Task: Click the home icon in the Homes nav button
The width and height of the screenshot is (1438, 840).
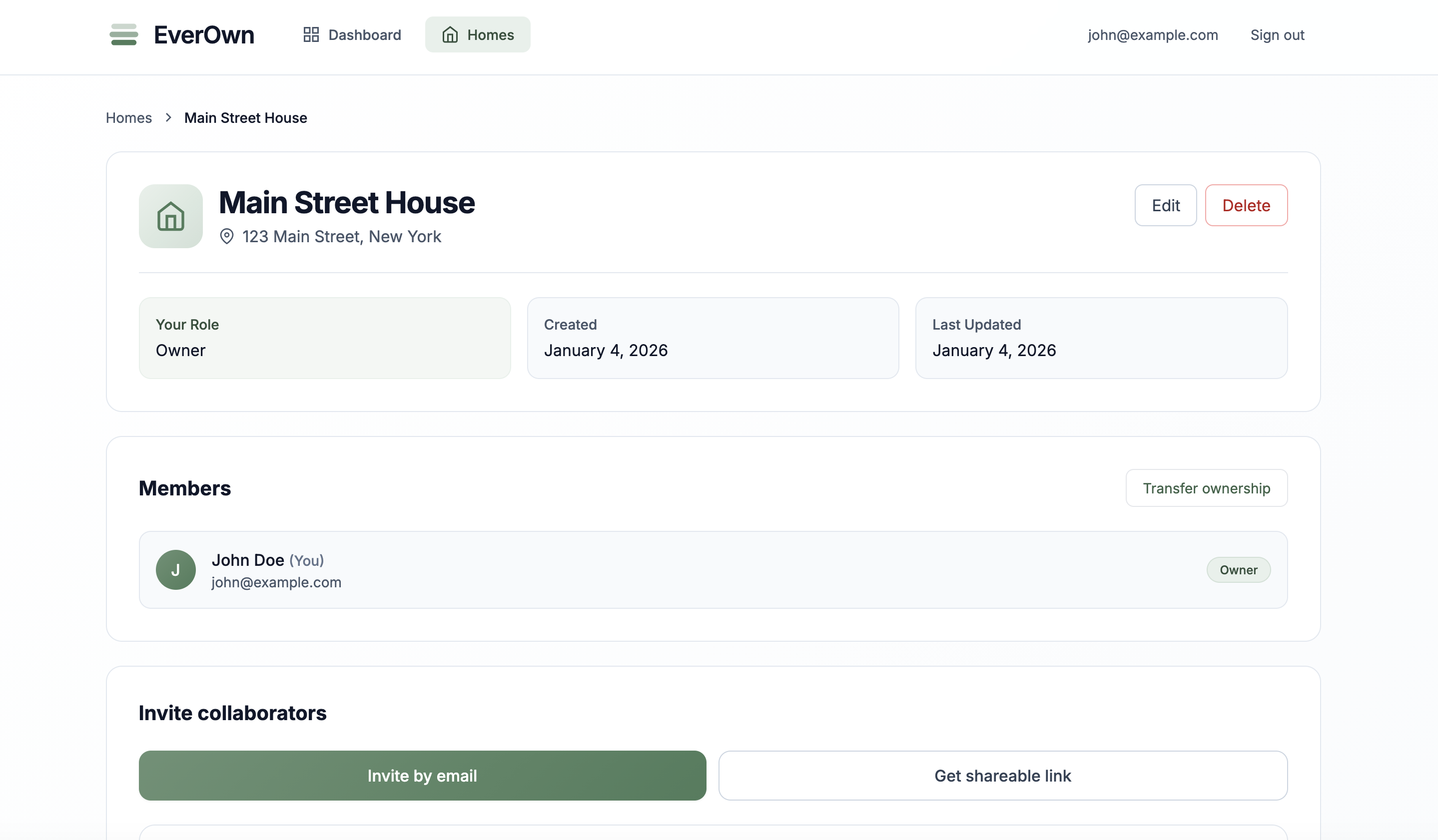Action: [x=450, y=35]
